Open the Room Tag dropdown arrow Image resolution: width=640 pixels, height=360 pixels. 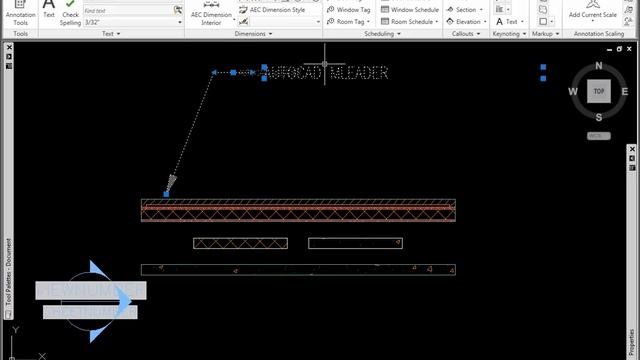[x=368, y=22]
